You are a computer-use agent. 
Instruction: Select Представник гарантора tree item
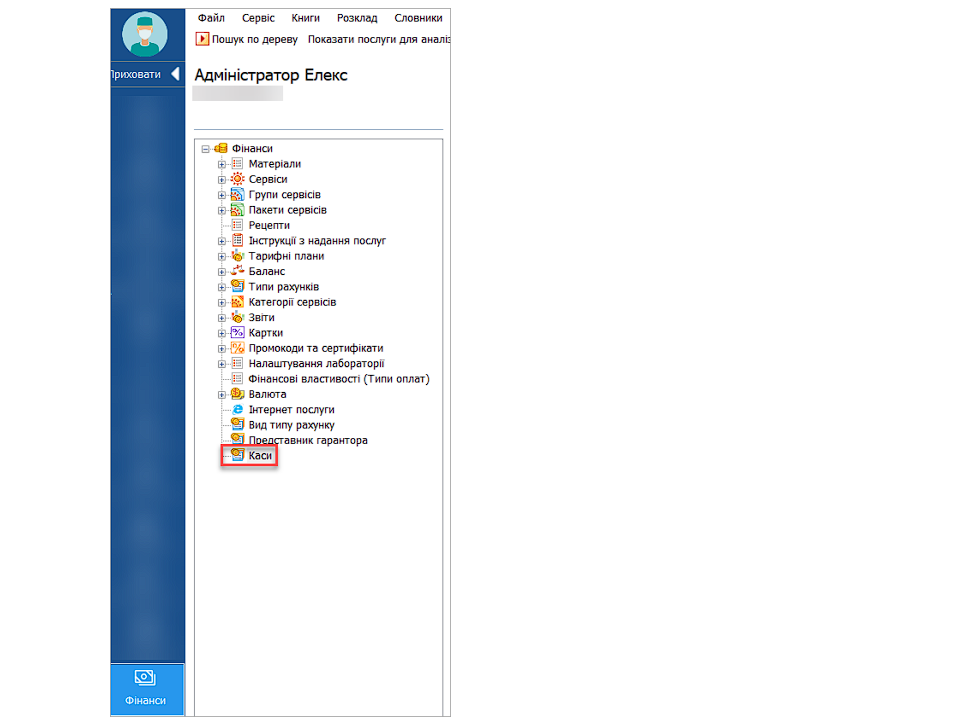coord(308,441)
